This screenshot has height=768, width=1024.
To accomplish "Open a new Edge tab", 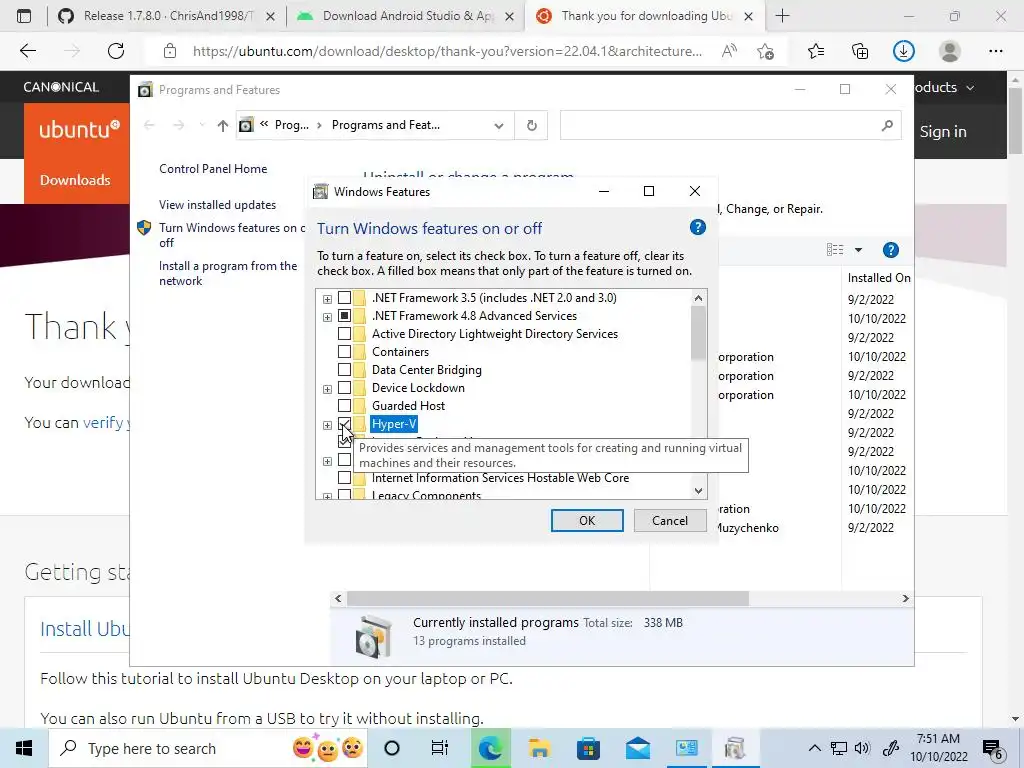I will tap(782, 16).
